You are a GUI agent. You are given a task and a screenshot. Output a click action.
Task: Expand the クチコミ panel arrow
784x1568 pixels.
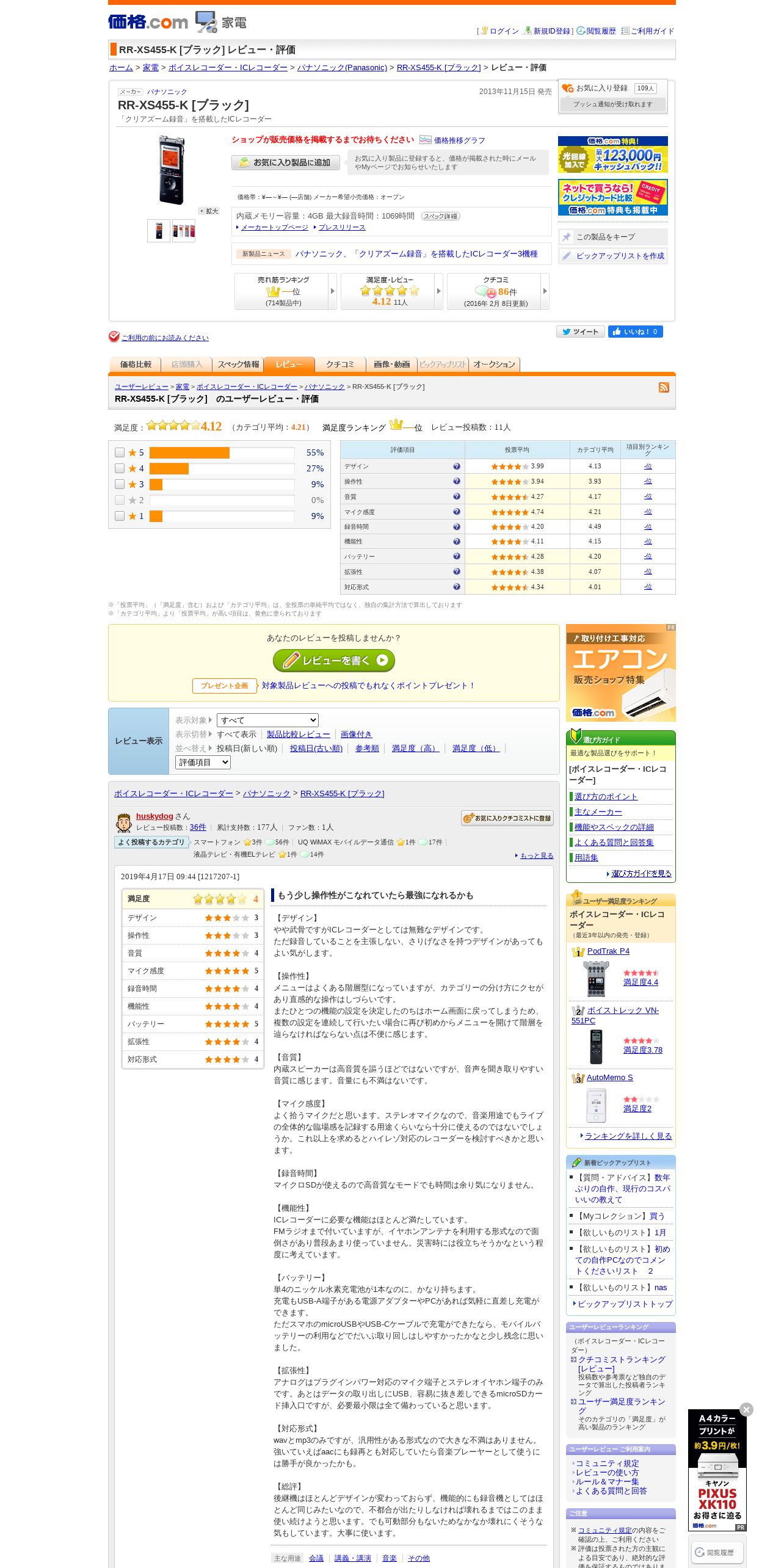point(545,291)
